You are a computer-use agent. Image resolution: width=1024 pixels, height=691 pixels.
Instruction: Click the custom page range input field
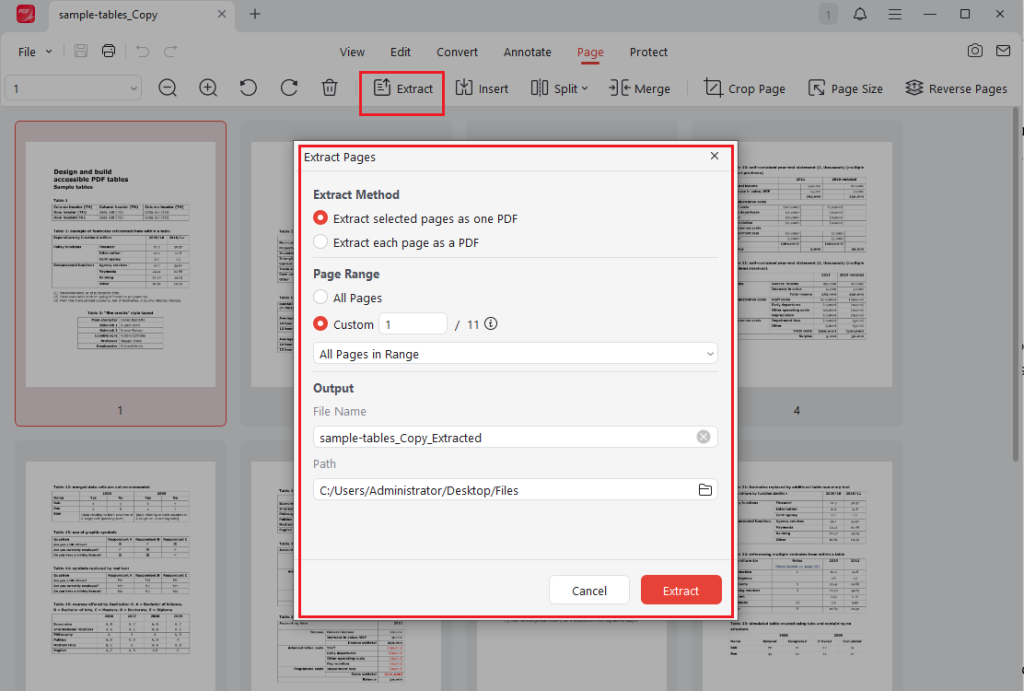coord(413,324)
